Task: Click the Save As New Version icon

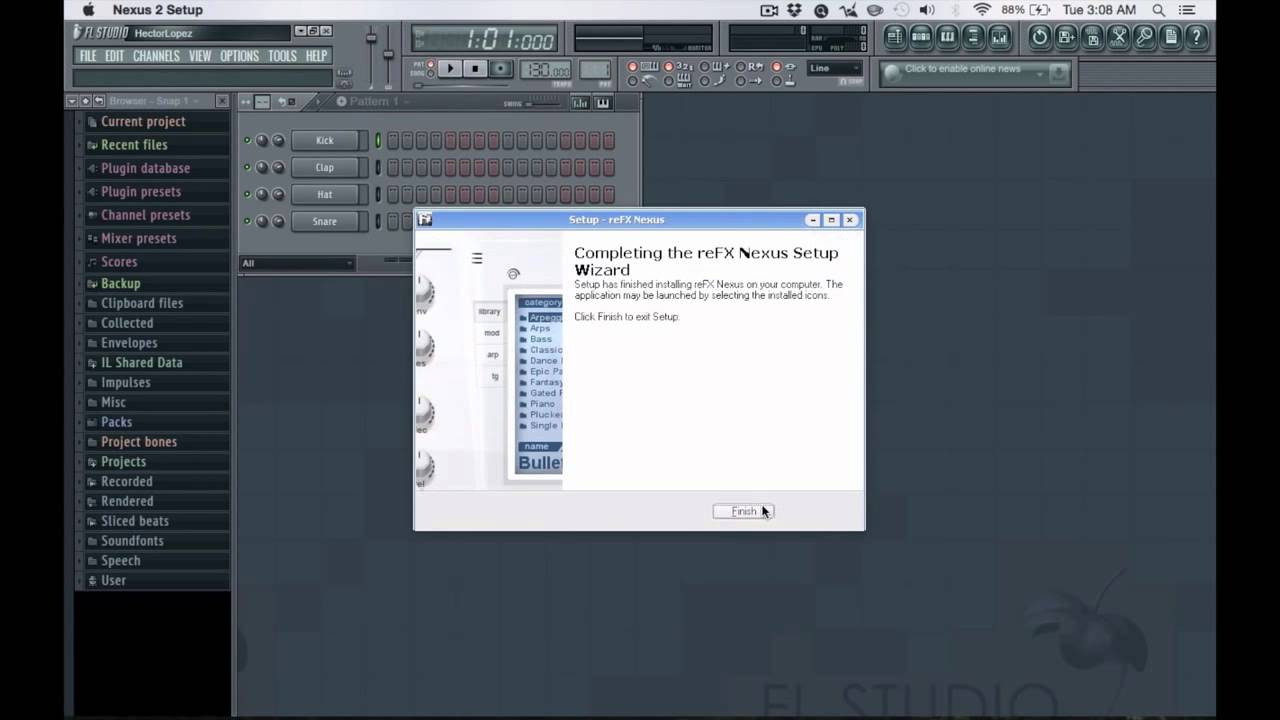Action: click(1065, 37)
